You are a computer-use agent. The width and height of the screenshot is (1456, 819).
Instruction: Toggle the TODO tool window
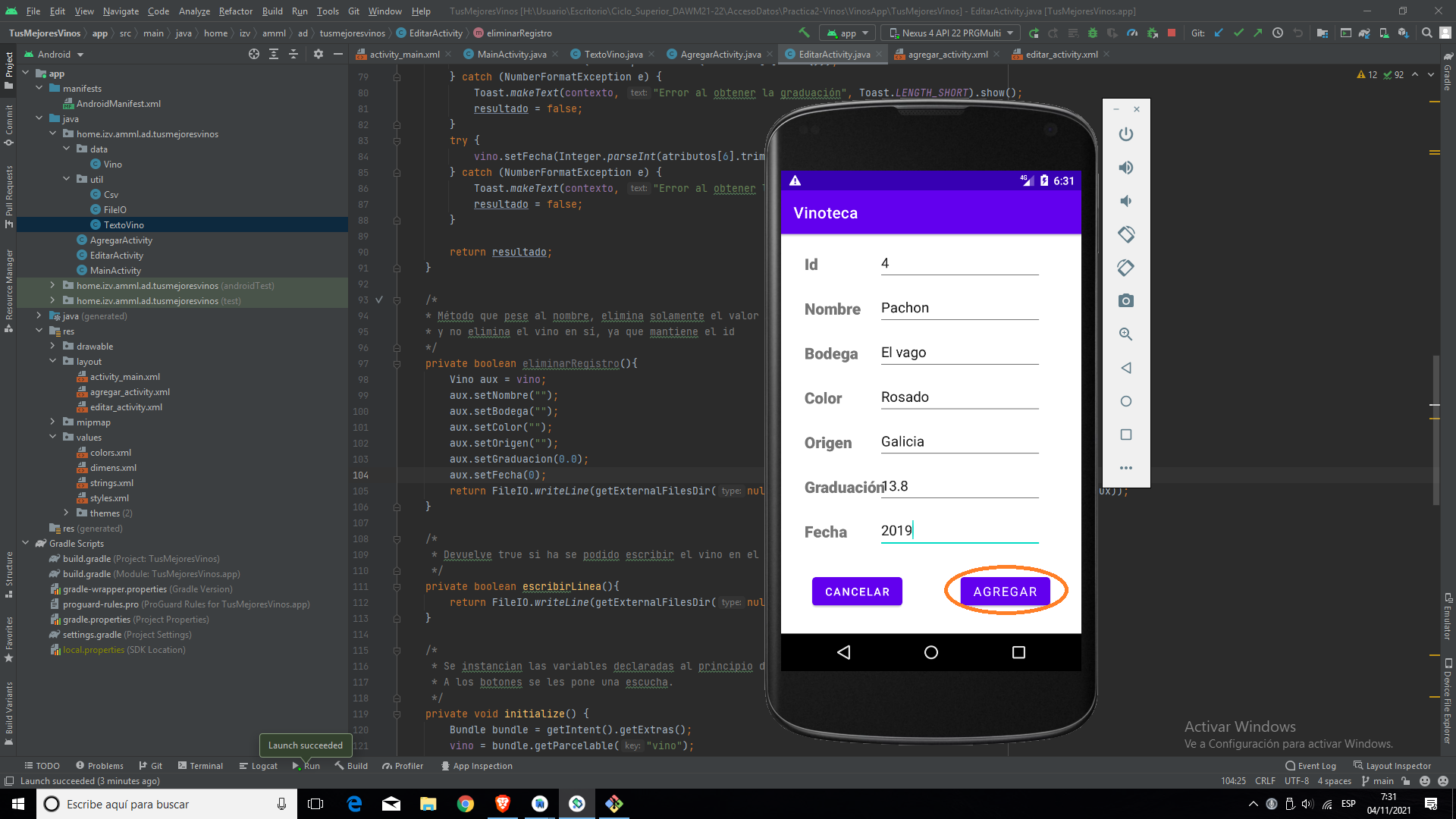(x=42, y=766)
